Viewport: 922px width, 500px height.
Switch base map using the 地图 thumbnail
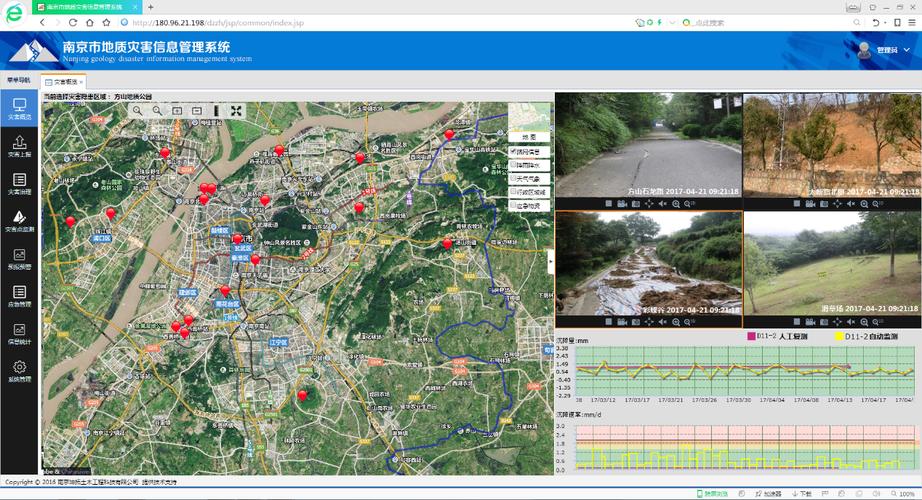click(x=530, y=123)
